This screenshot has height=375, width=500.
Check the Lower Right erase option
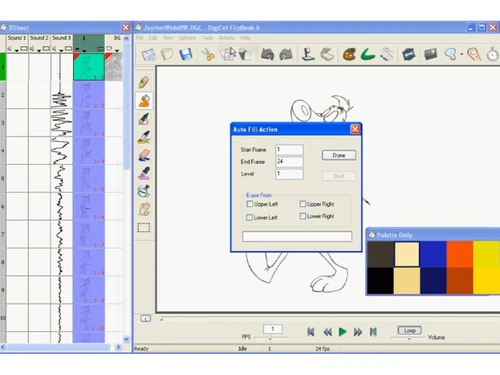303,216
